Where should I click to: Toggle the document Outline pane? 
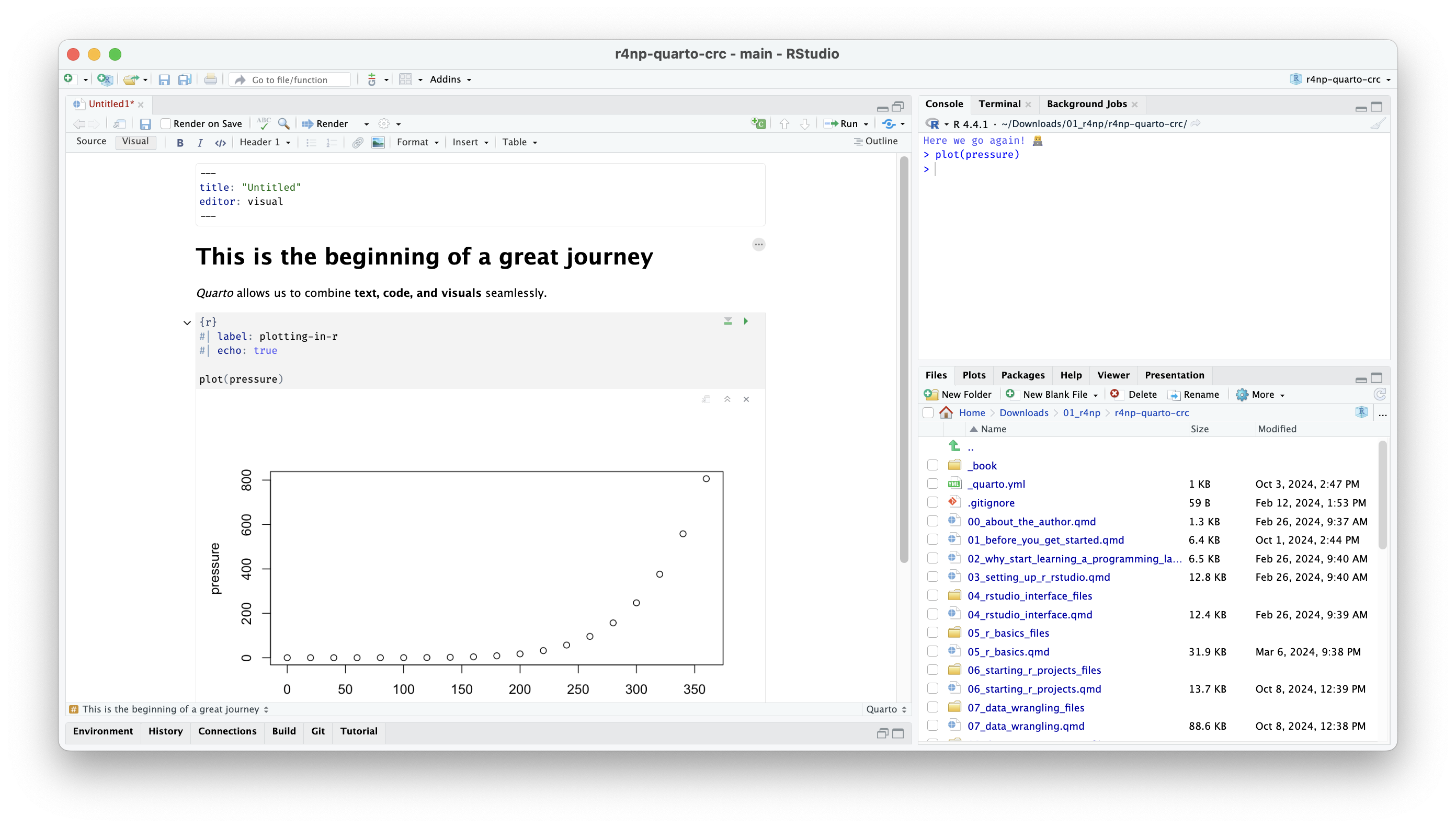tap(875, 141)
